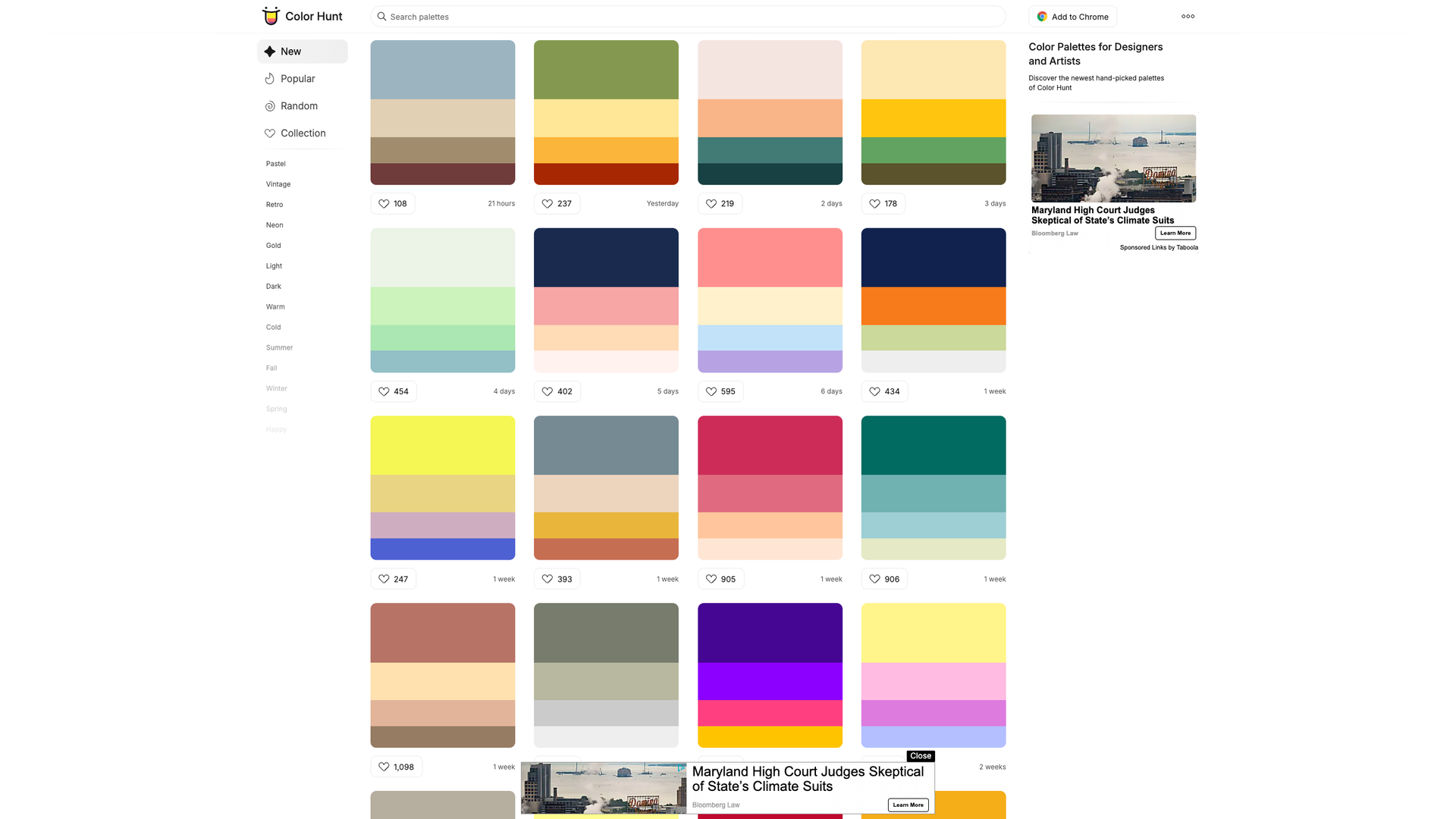
Task: Click the Add to Chrome button
Action: click(1072, 16)
